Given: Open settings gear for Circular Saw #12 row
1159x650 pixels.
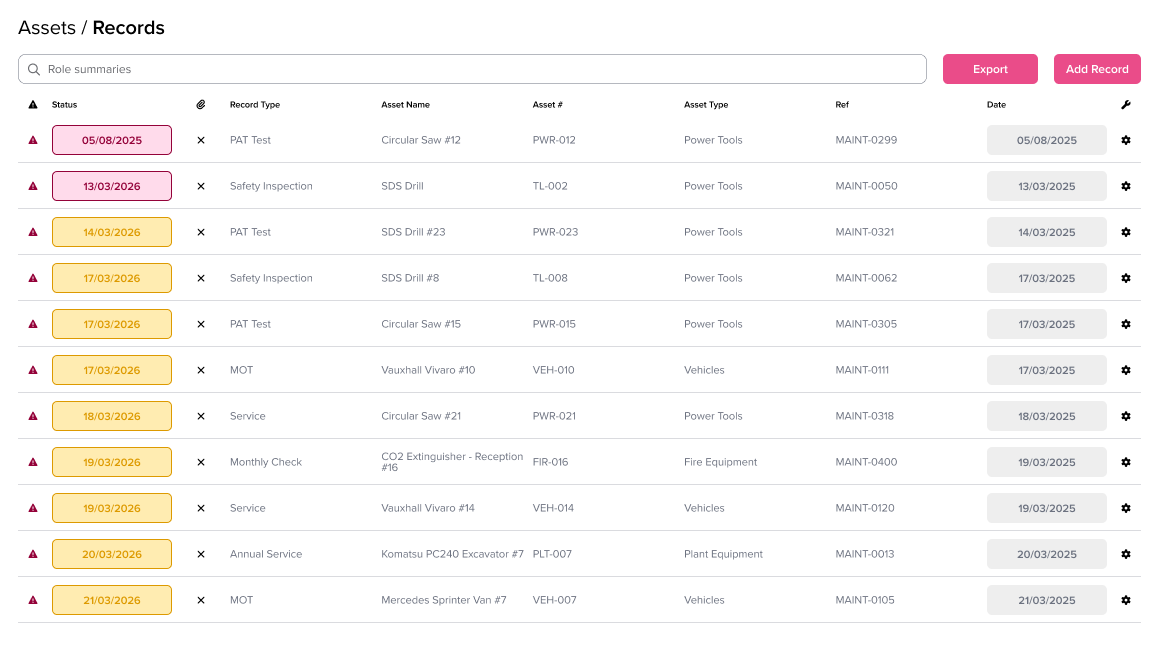Looking at the screenshot, I should [x=1125, y=140].
